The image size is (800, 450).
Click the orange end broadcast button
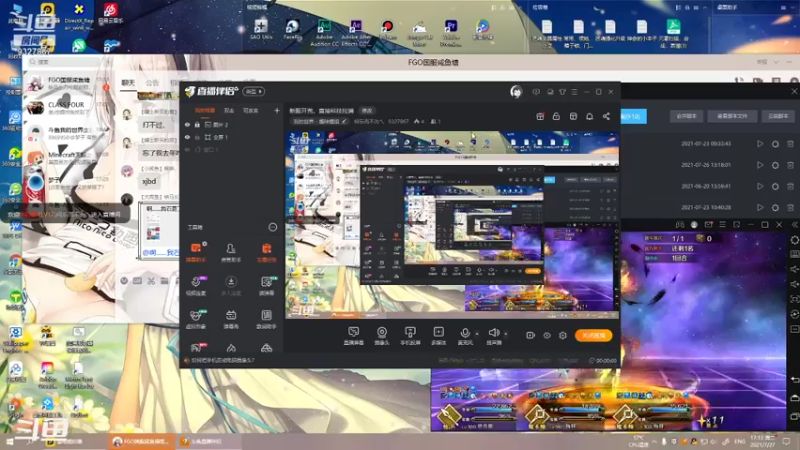[x=593, y=335]
